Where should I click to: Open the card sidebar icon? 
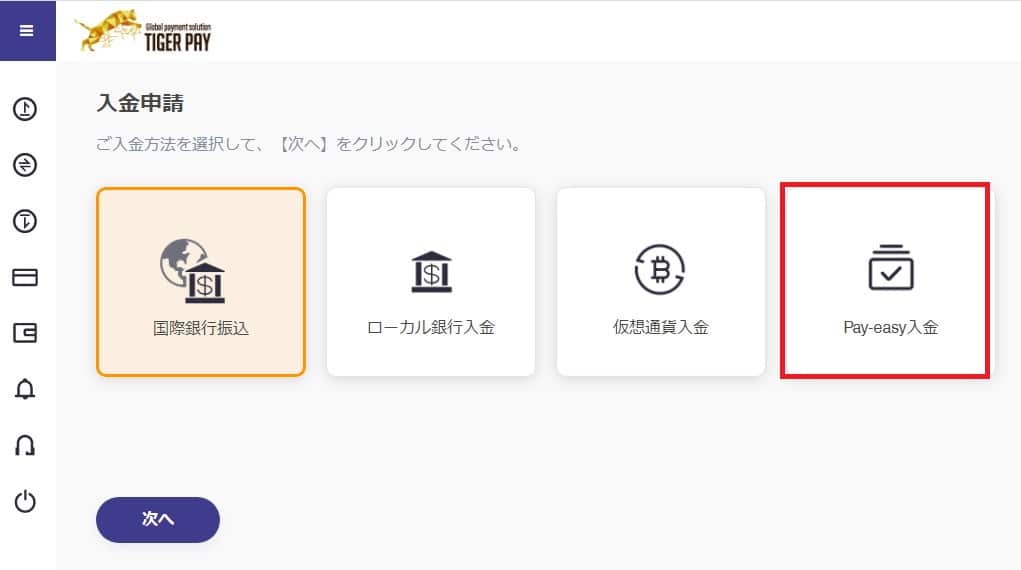click(x=25, y=278)
